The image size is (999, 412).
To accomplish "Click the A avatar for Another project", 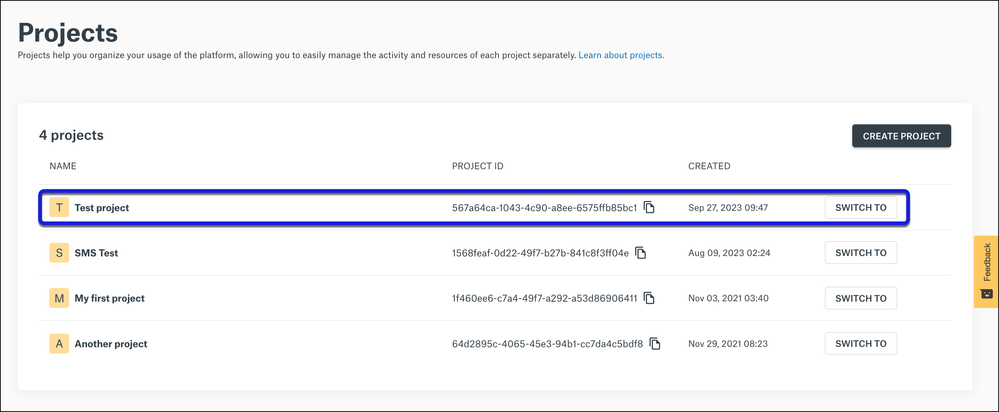I will 59,344.
